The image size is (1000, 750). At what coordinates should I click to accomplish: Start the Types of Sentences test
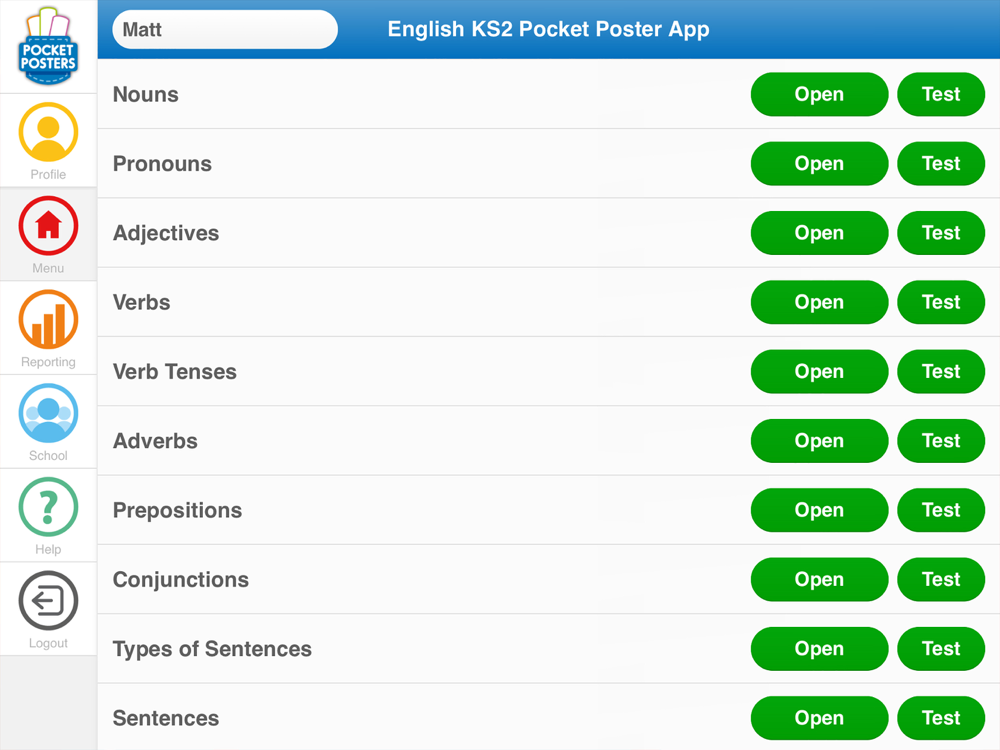pos(941,649)
